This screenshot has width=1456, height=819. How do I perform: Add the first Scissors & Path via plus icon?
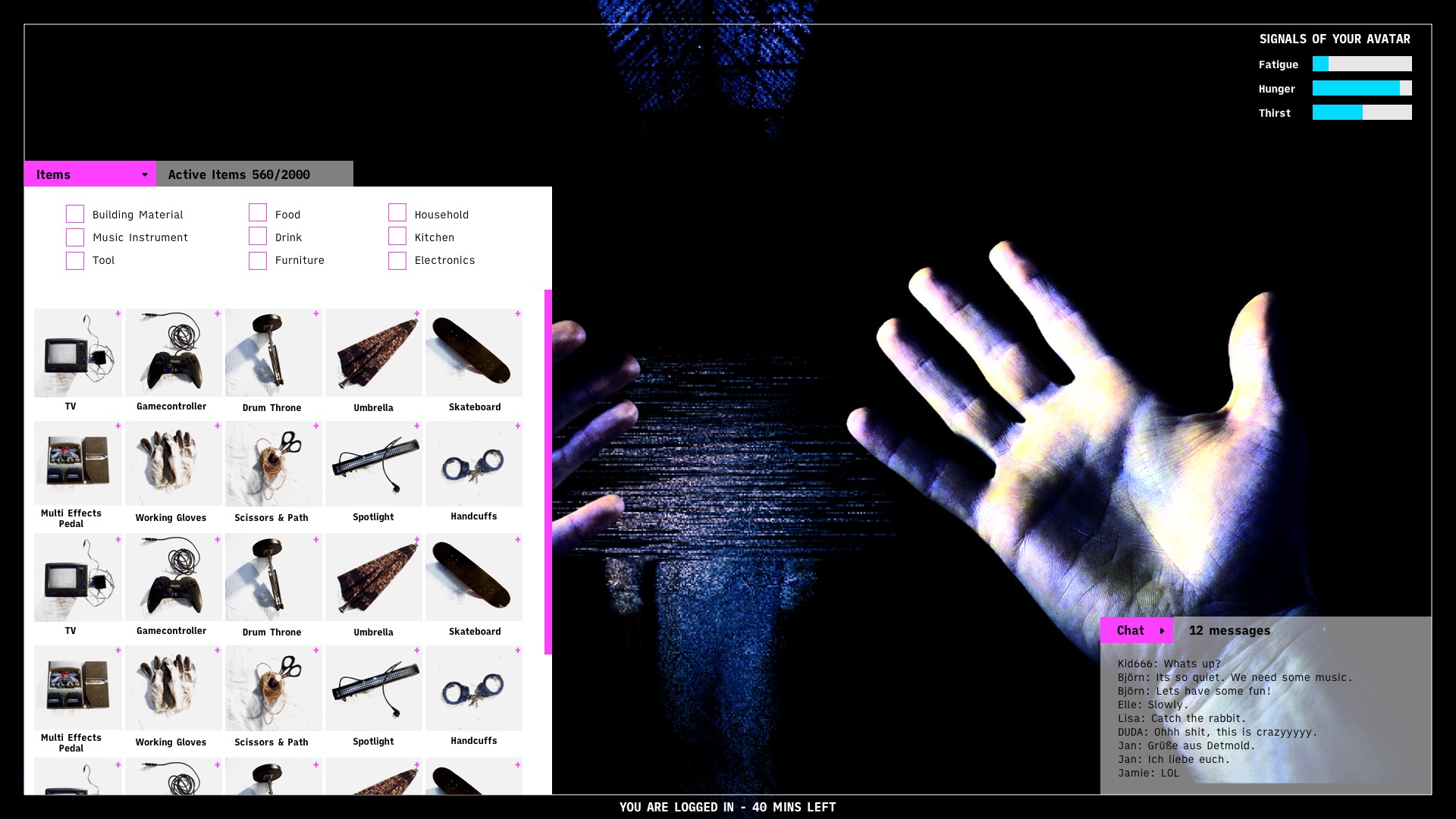point(316,425)
